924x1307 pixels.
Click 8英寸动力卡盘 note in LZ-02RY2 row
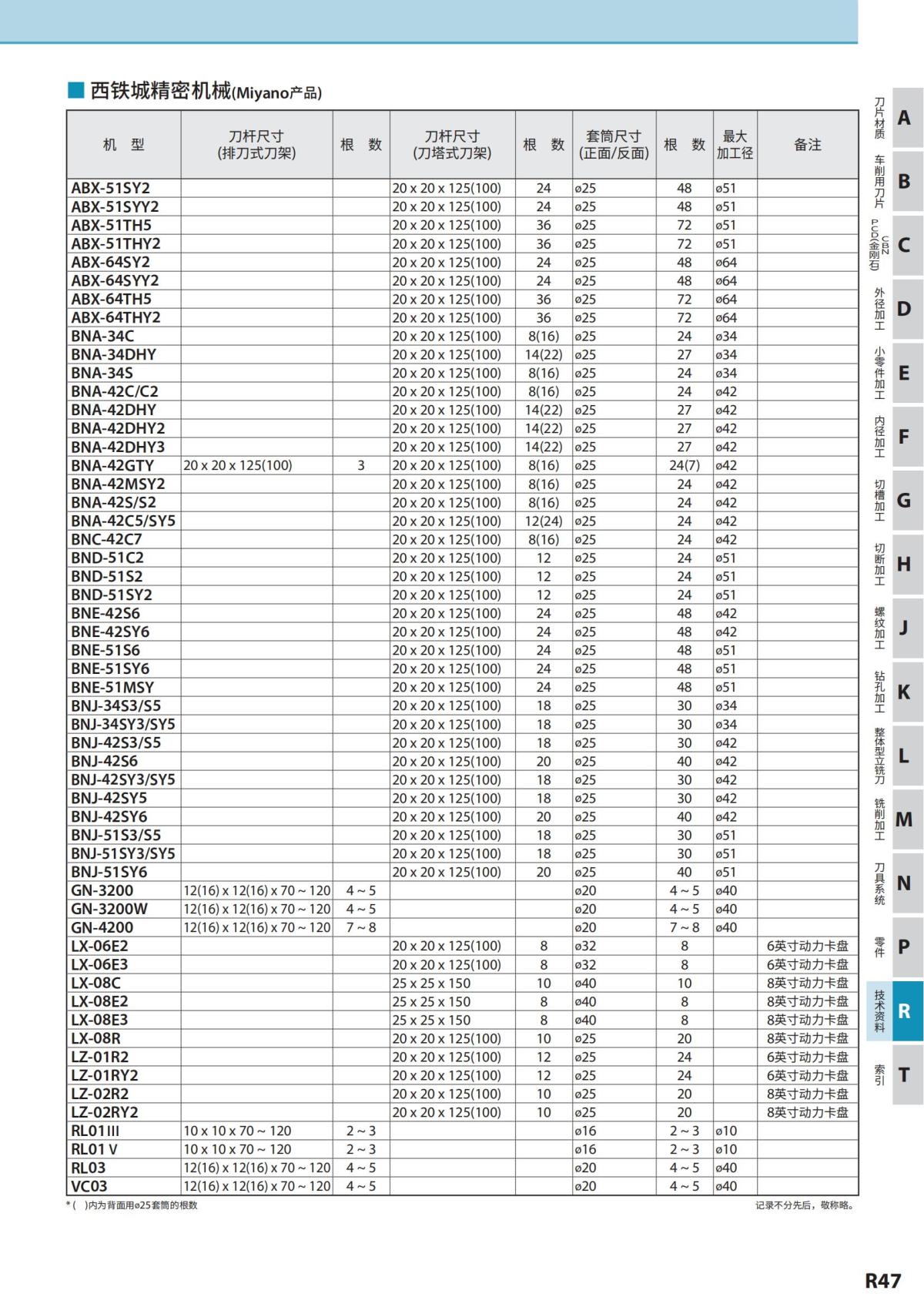click(x=808, y=1112)
